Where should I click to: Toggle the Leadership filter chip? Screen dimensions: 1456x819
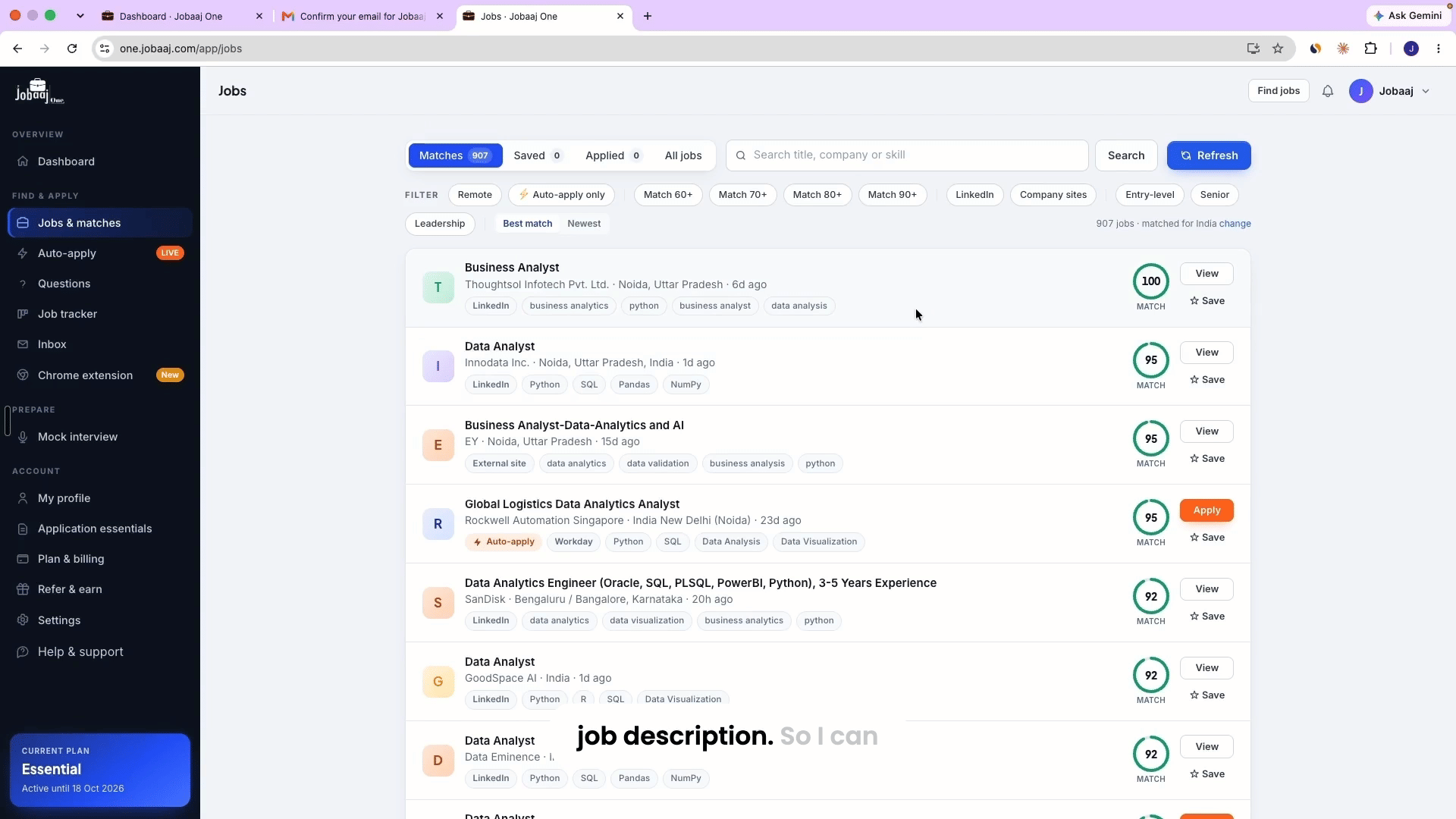point(440,224)
